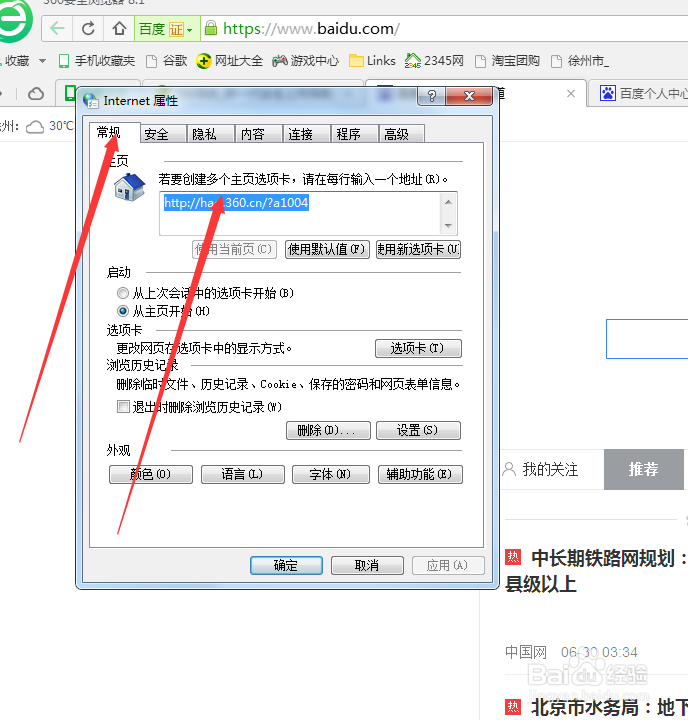
Task: Open 我的关注 on Baidu page
Action: (541, 469)
